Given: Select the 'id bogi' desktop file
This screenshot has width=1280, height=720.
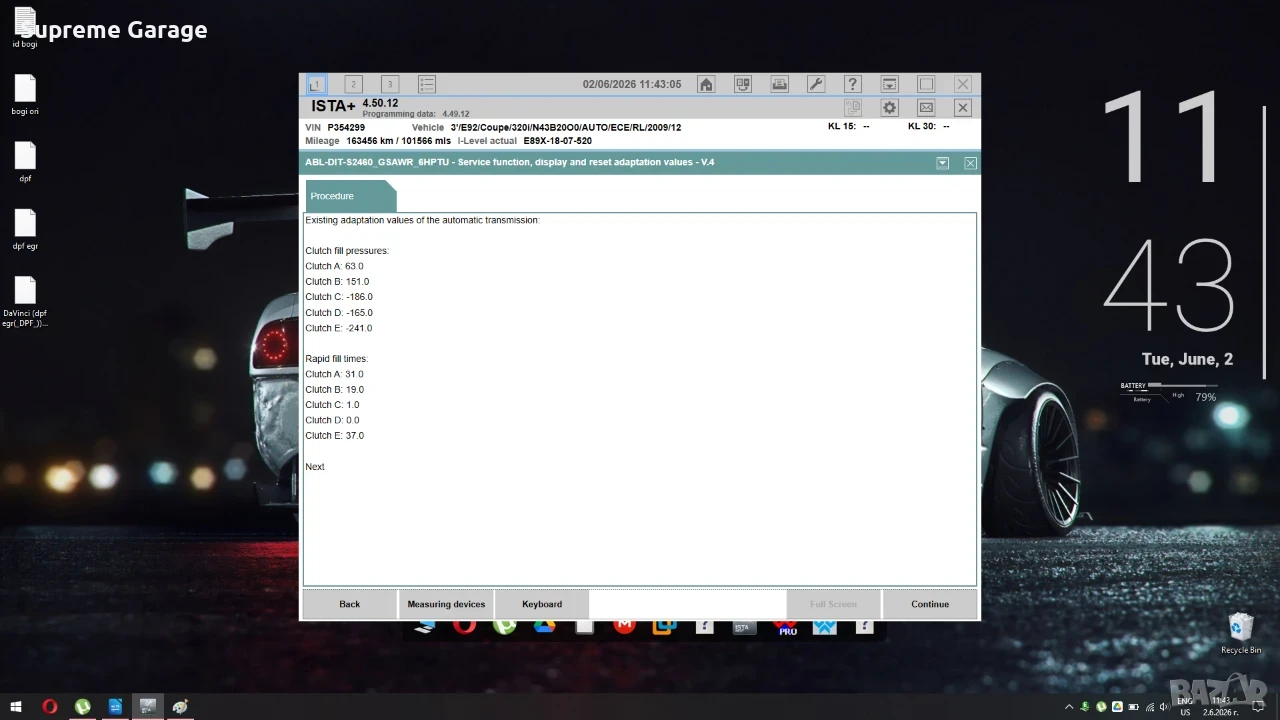Looking at the screenshot, I should click(x=25, y=28).
